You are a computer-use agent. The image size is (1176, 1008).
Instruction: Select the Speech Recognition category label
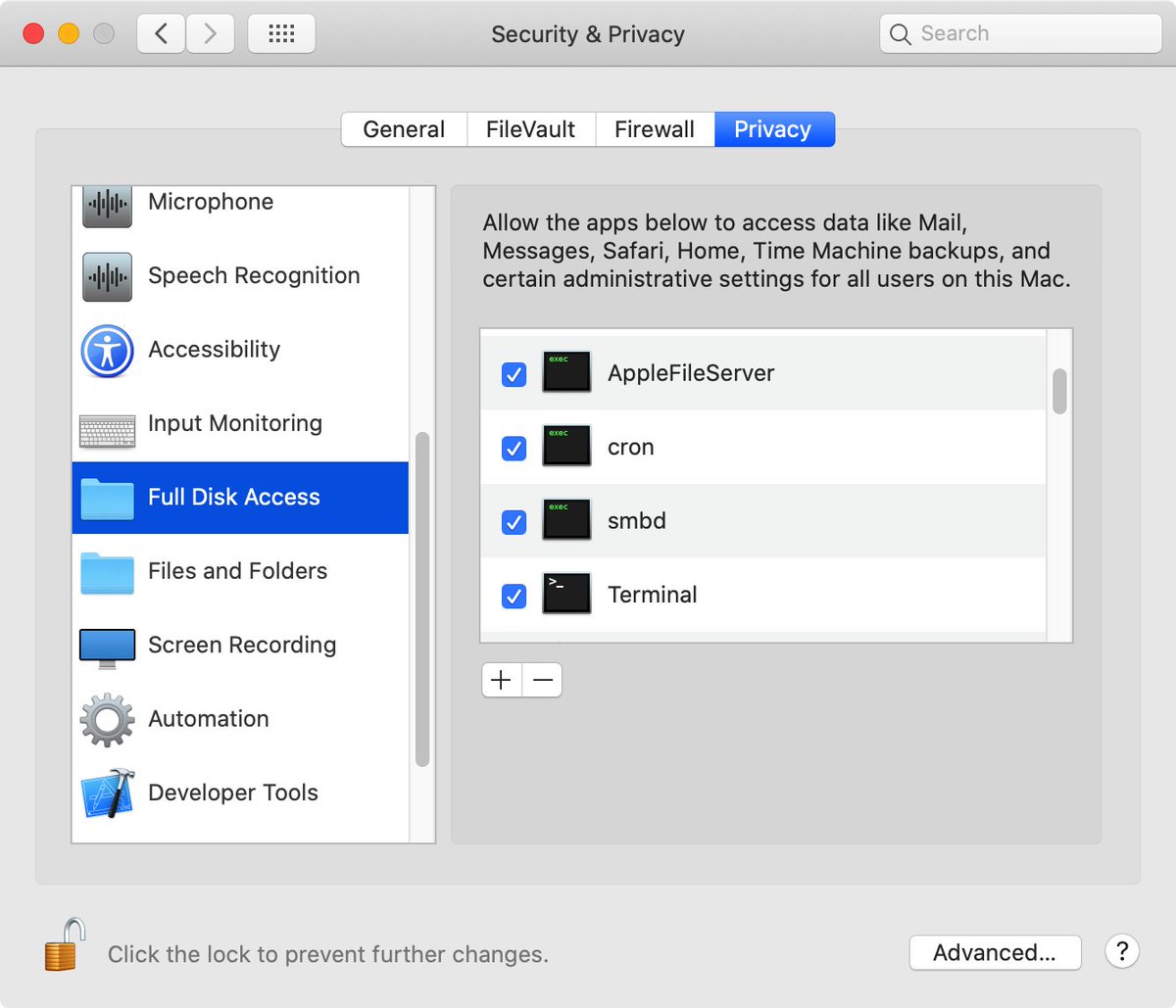[254, 275]
